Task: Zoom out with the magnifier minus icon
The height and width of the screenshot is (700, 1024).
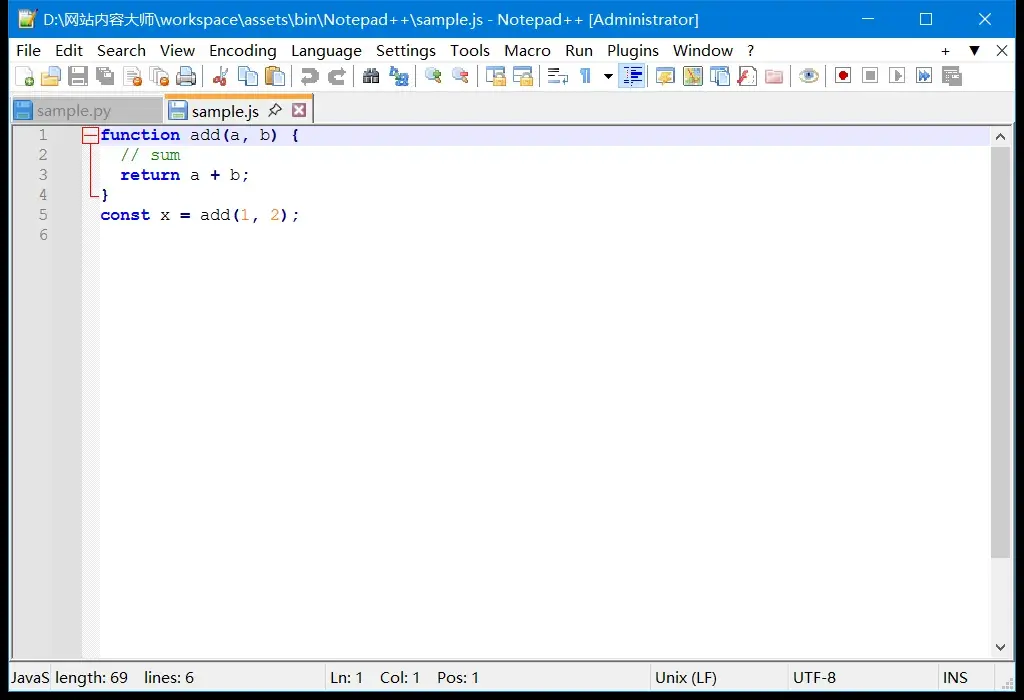Action: 460,76
